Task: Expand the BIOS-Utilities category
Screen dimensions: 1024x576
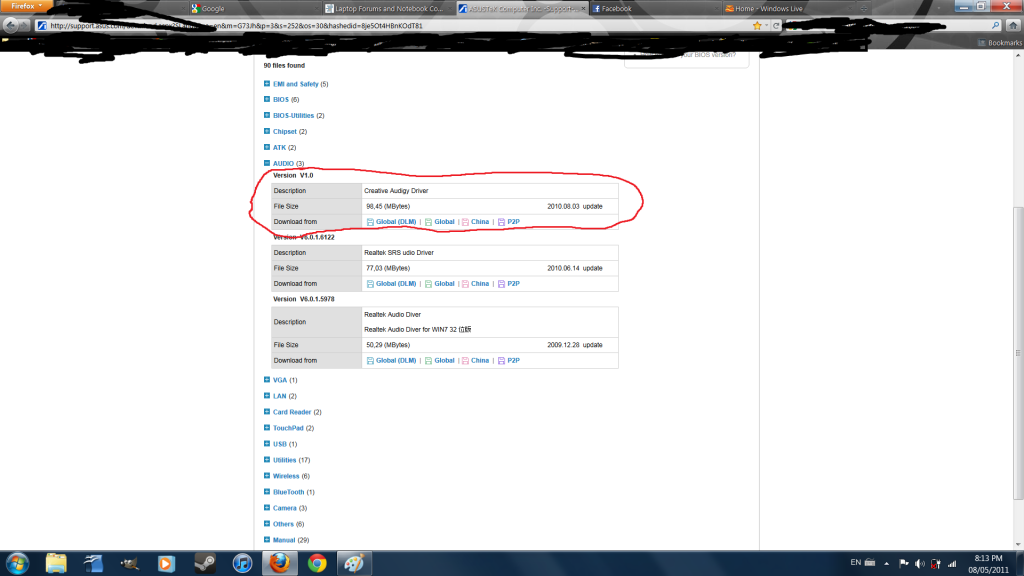Action: (x=266, y=115)
